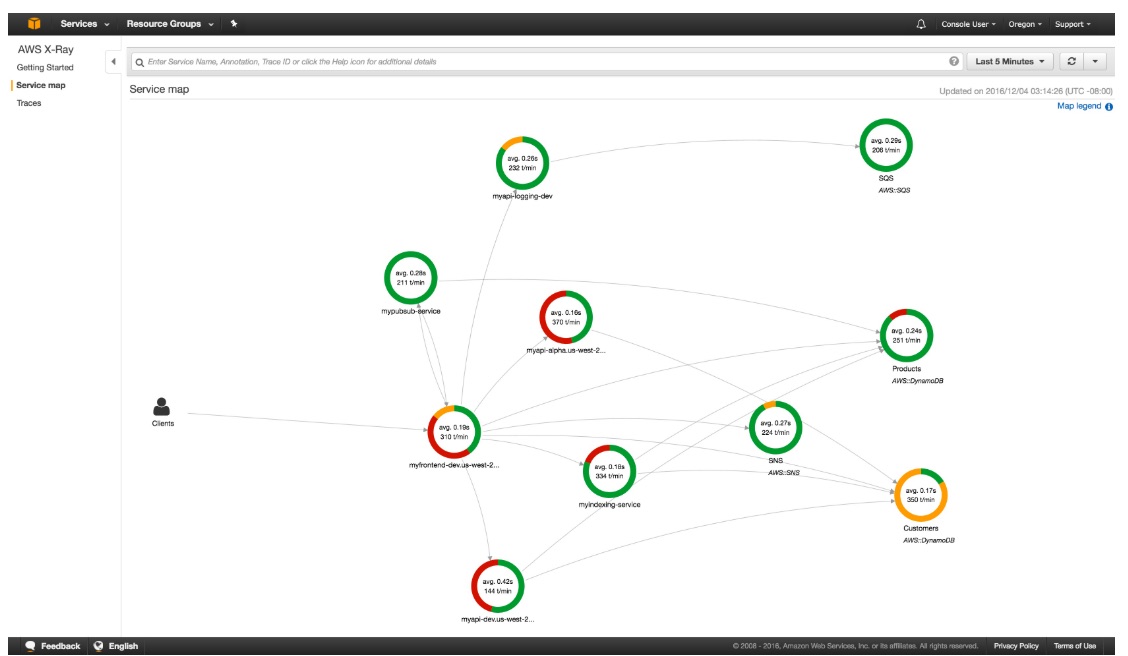Select the myapi-alpha.us-west-2 node
Screen dimensions: 1128x656
pyautogui.click(x=565, y=317)
